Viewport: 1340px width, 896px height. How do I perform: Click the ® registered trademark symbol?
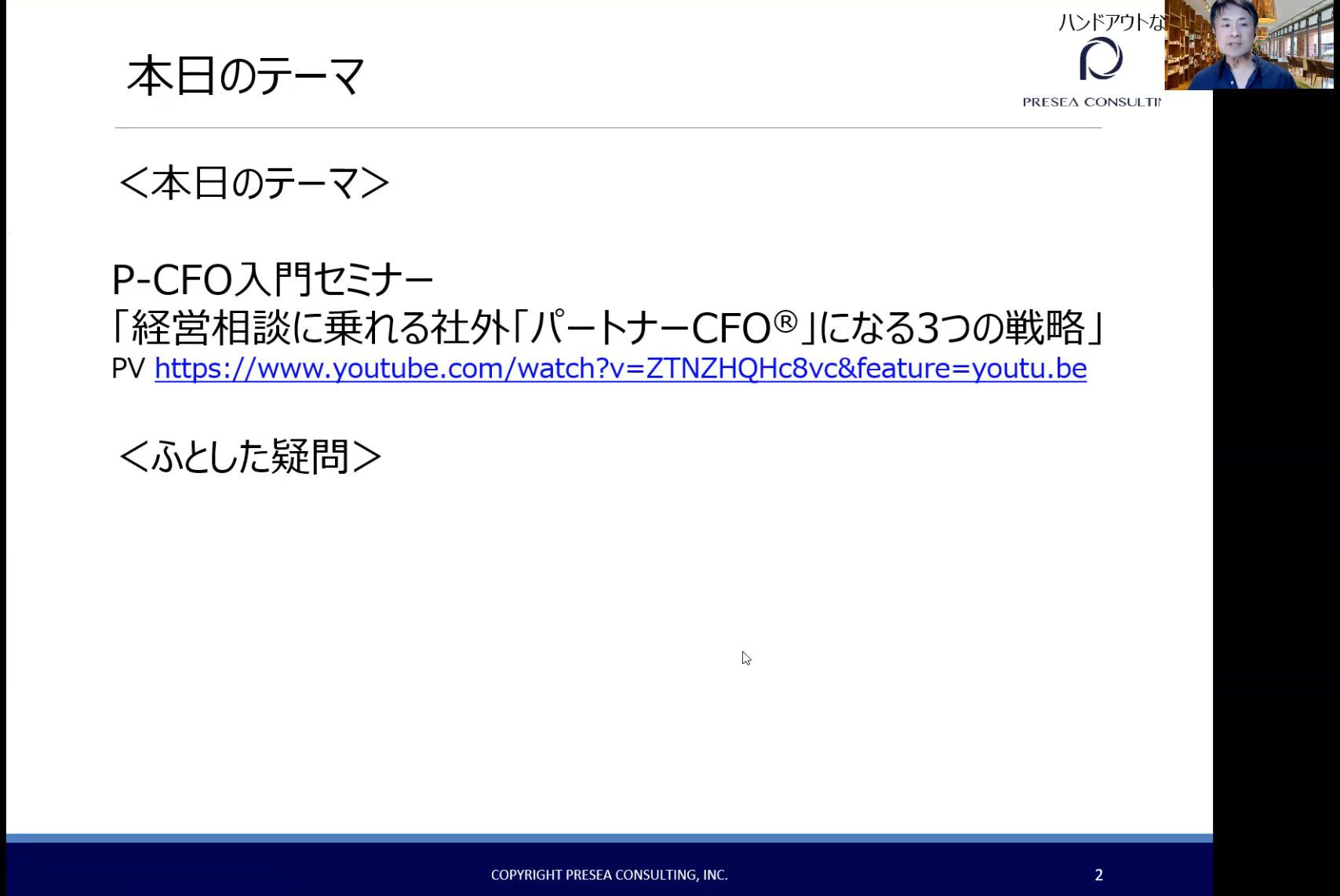[x=785, y=321]
